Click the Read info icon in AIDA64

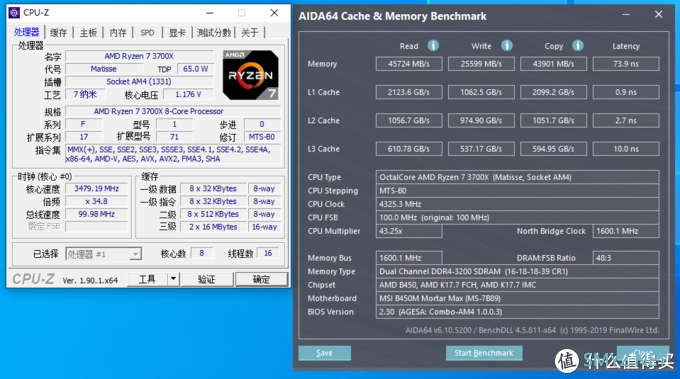[433, 45]
